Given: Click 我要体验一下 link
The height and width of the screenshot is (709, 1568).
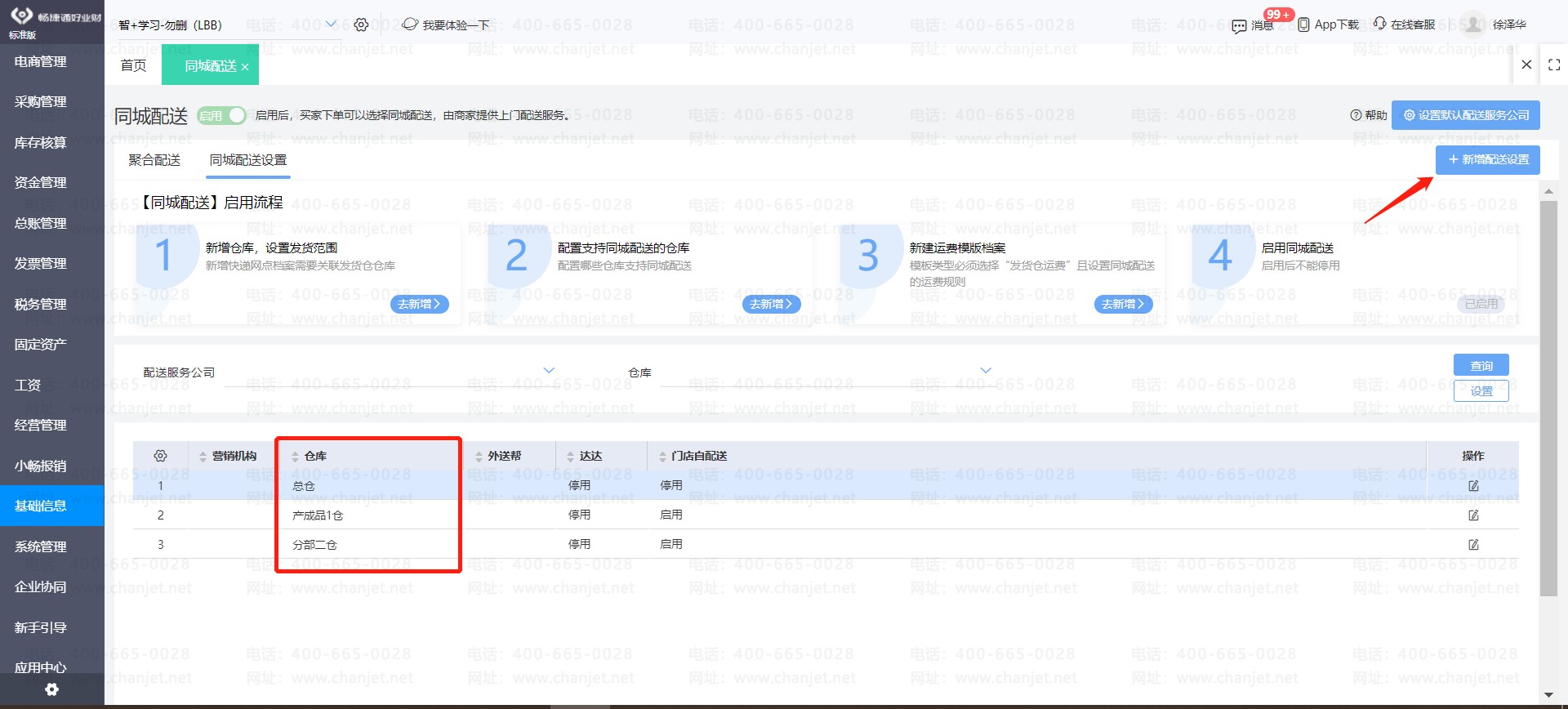Looking at the screenshot, I should click(447, 25).
